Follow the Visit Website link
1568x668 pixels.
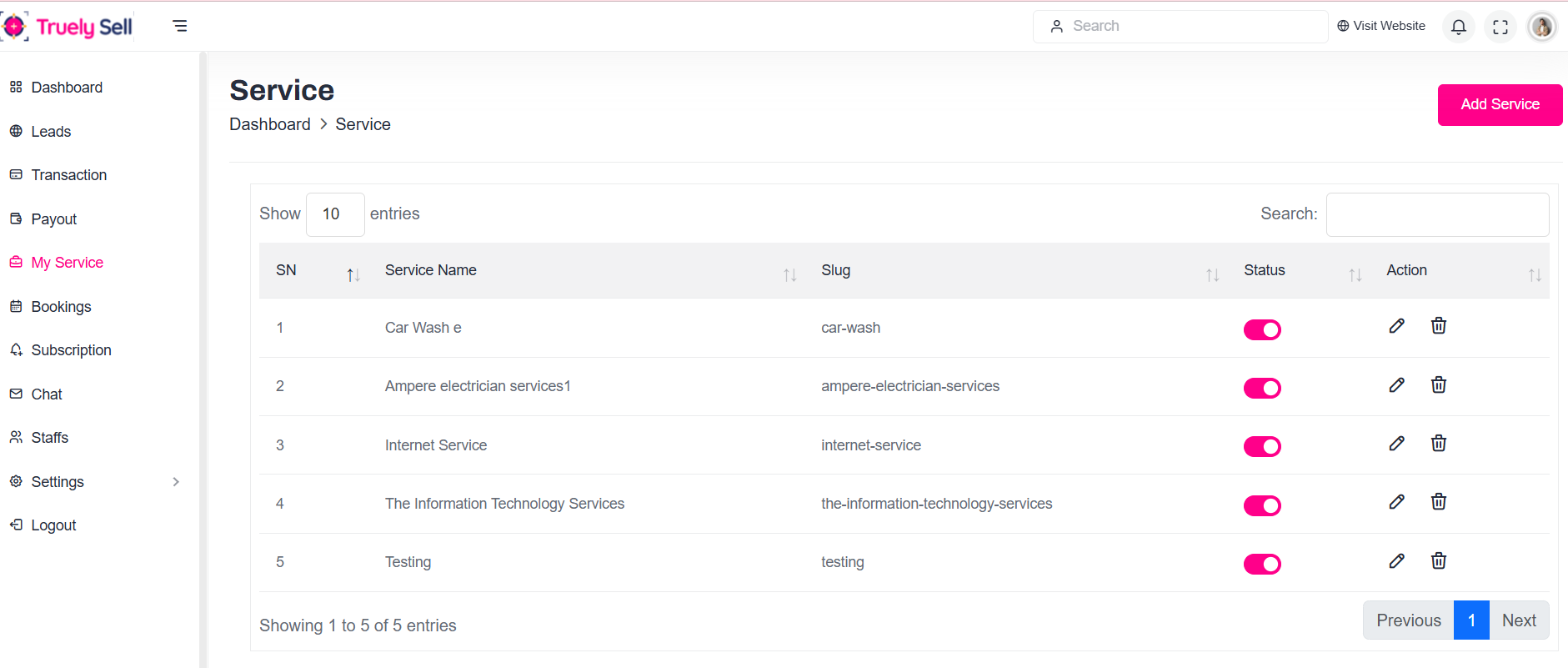1381,26
